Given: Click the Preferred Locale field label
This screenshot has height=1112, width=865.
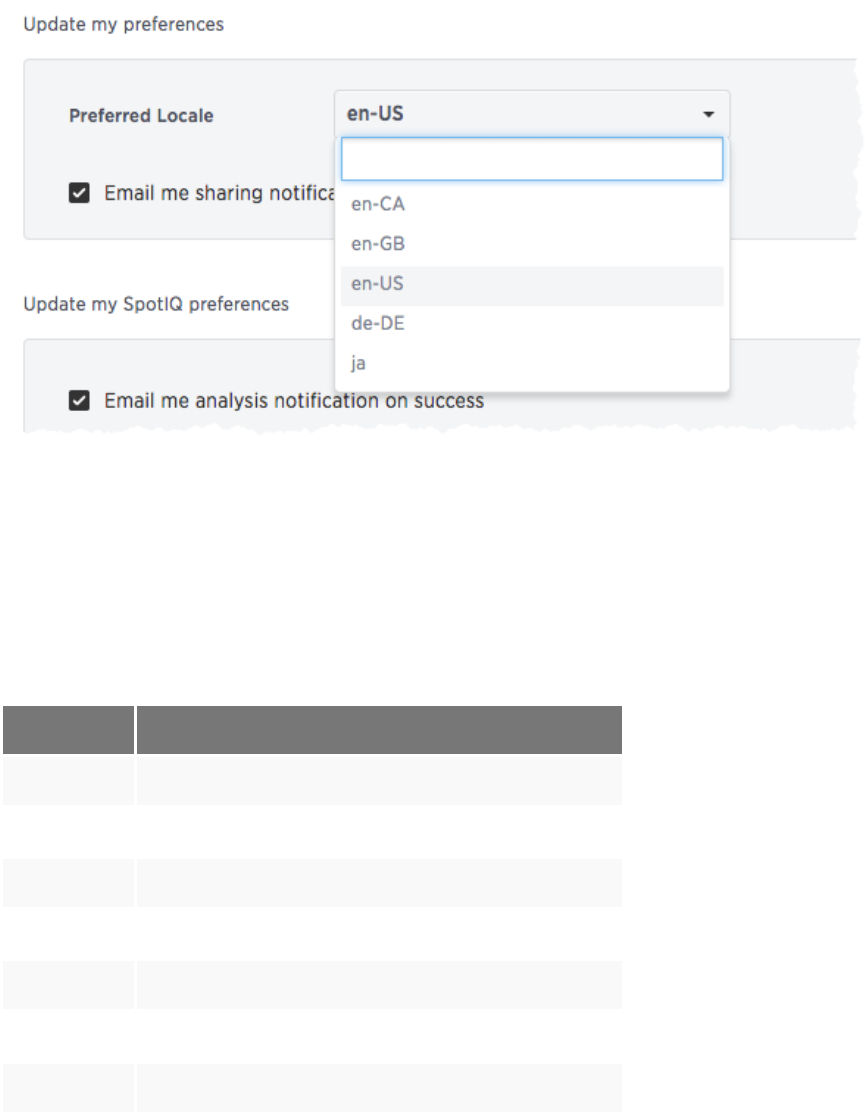Looking at the screenshot, I should [x=141, y=116].
